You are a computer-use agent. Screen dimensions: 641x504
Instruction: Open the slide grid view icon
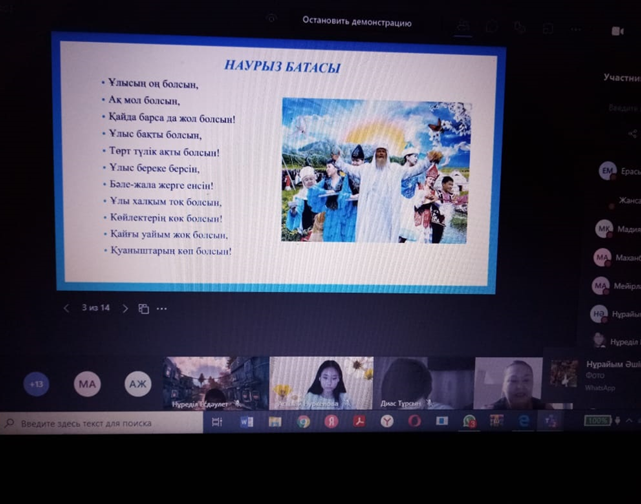coord(144,309)
